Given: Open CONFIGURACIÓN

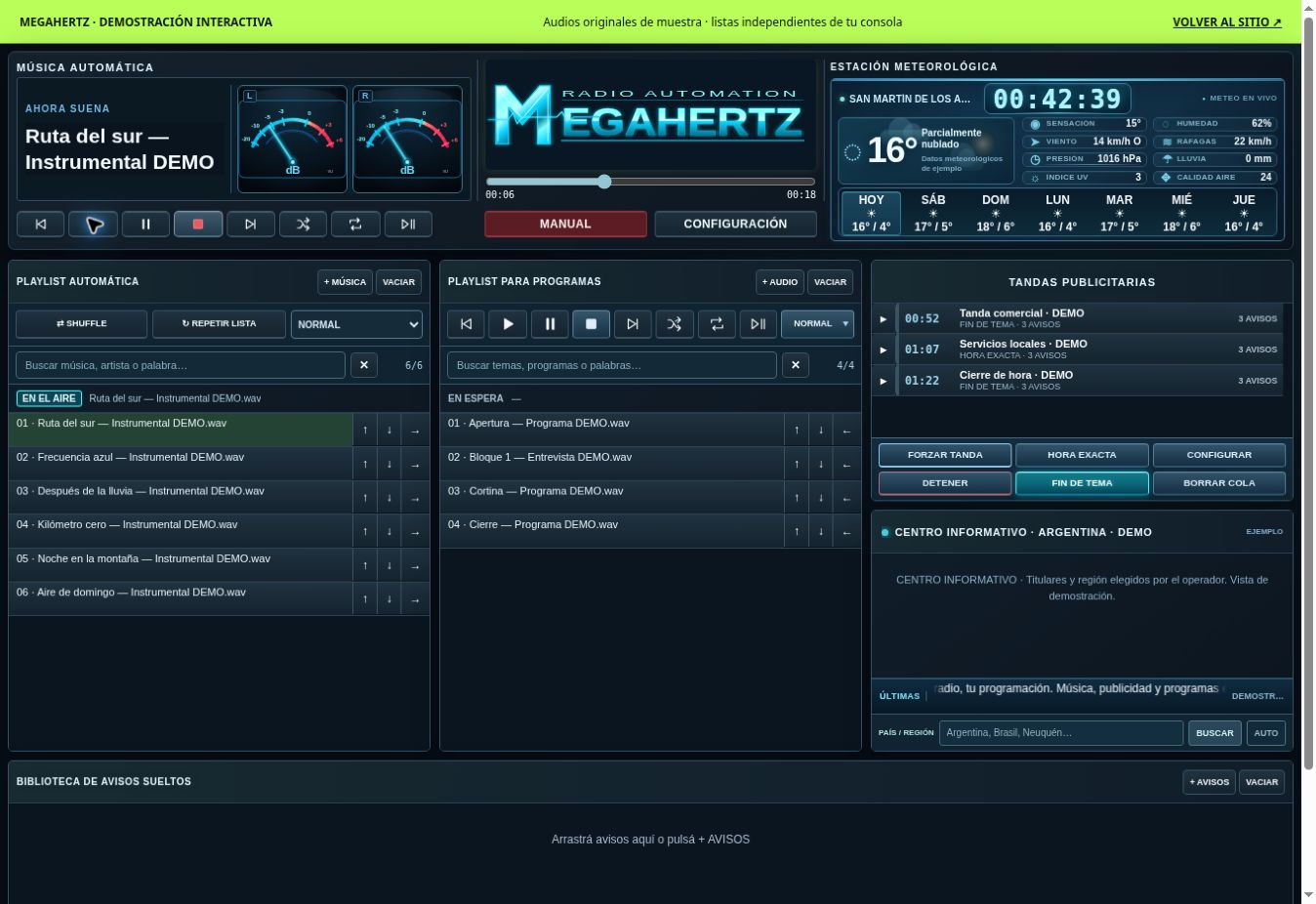Looking at the screenshot, I should (x=735, y=225).
